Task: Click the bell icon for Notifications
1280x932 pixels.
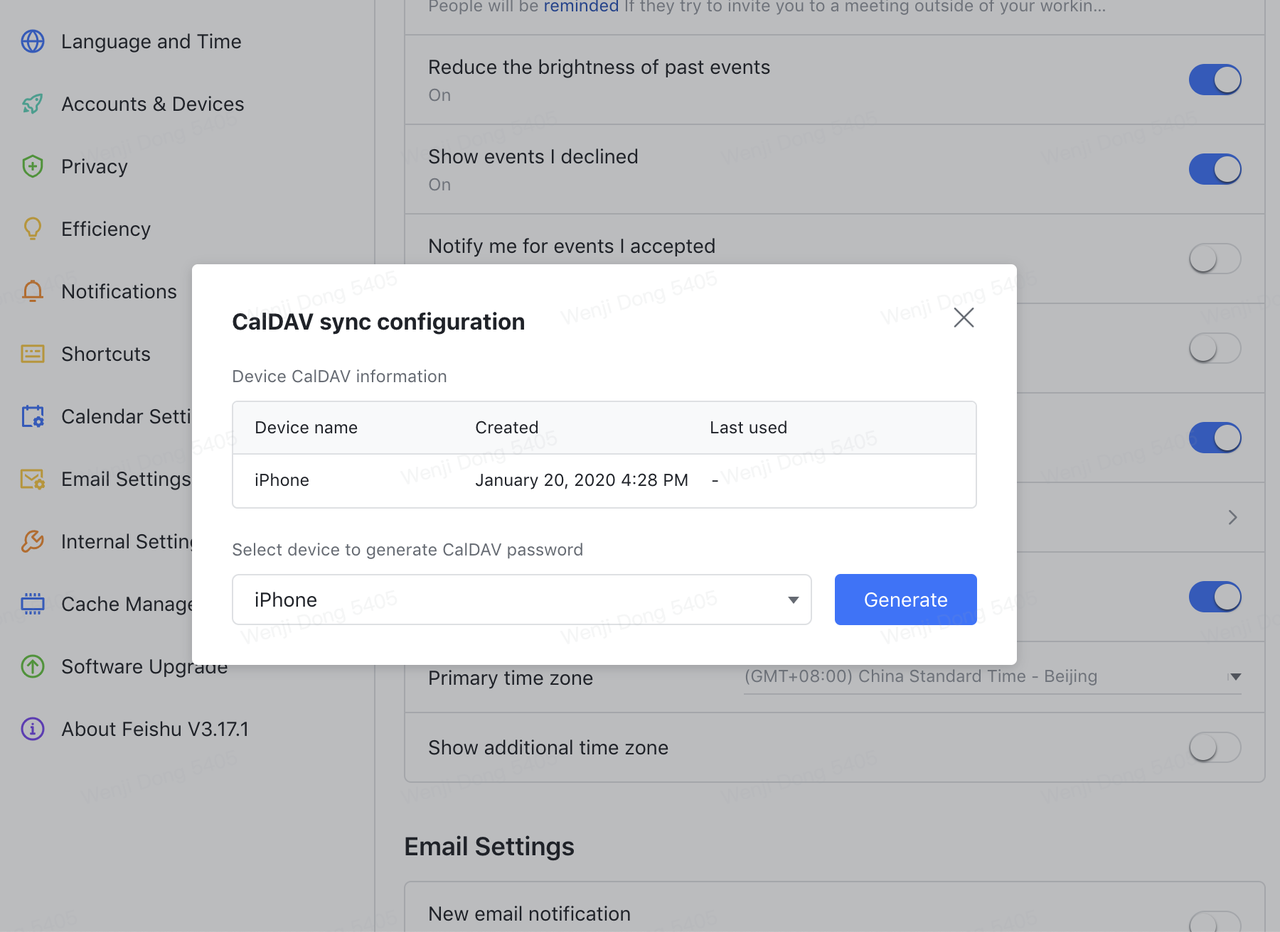Action: coord(33,291)
